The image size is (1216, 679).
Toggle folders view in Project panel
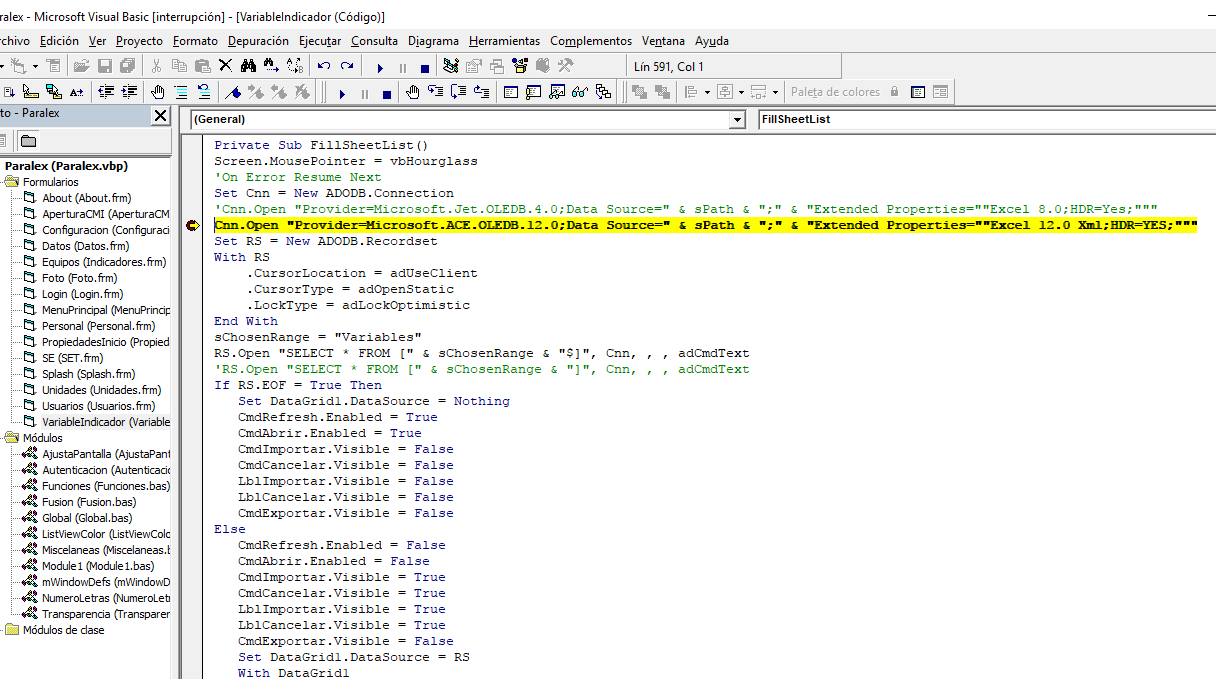(28, 141)
